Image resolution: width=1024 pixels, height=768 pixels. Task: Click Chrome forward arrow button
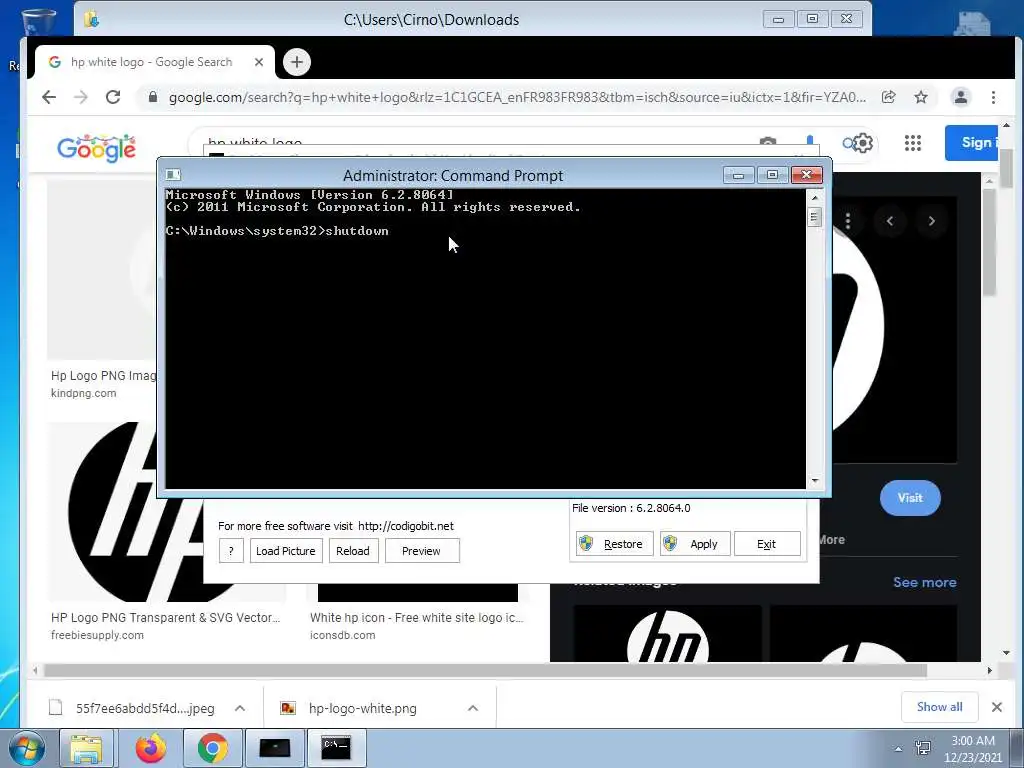[x=81, y=97]
